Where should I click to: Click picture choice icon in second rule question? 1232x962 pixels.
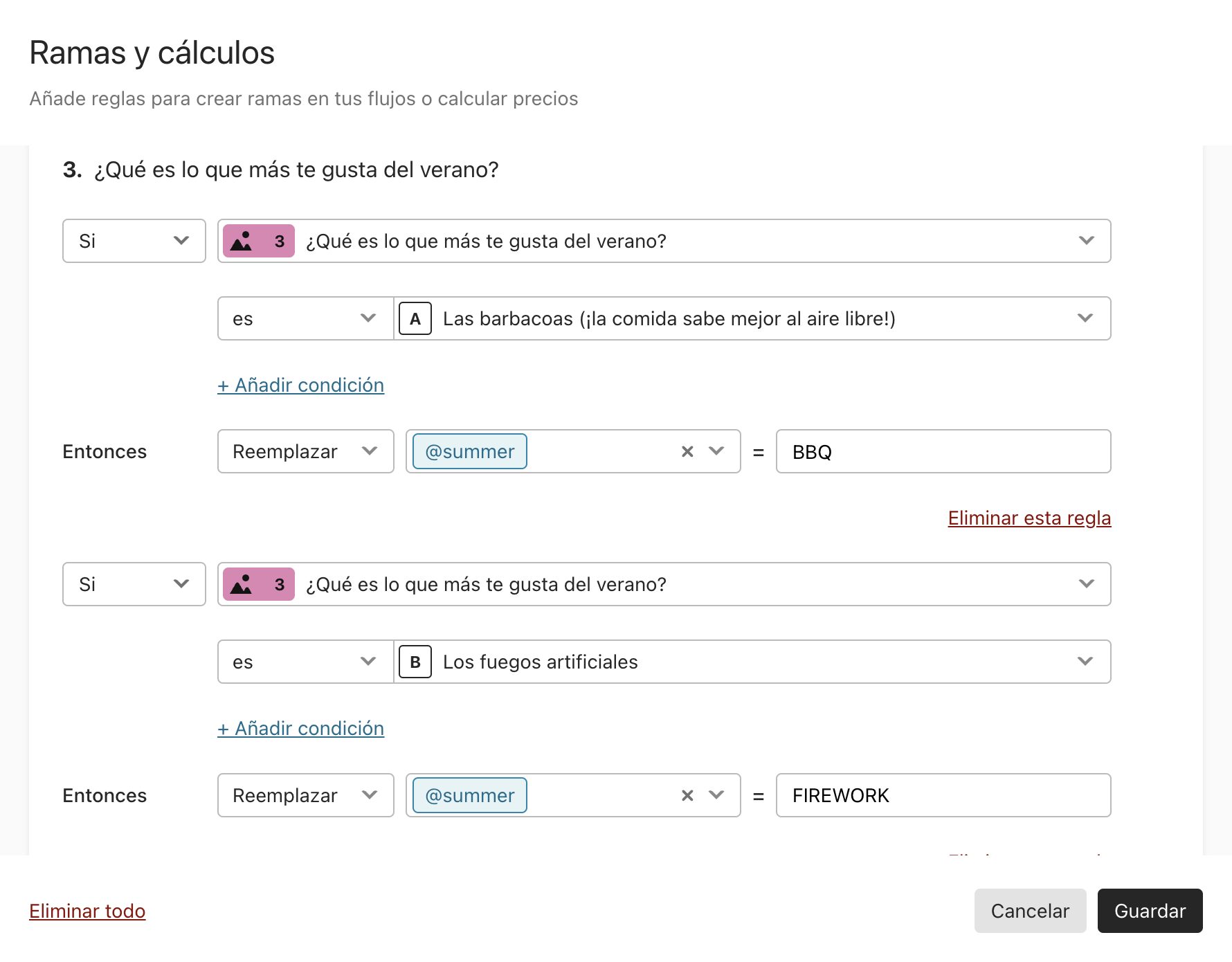click(242, 584)
